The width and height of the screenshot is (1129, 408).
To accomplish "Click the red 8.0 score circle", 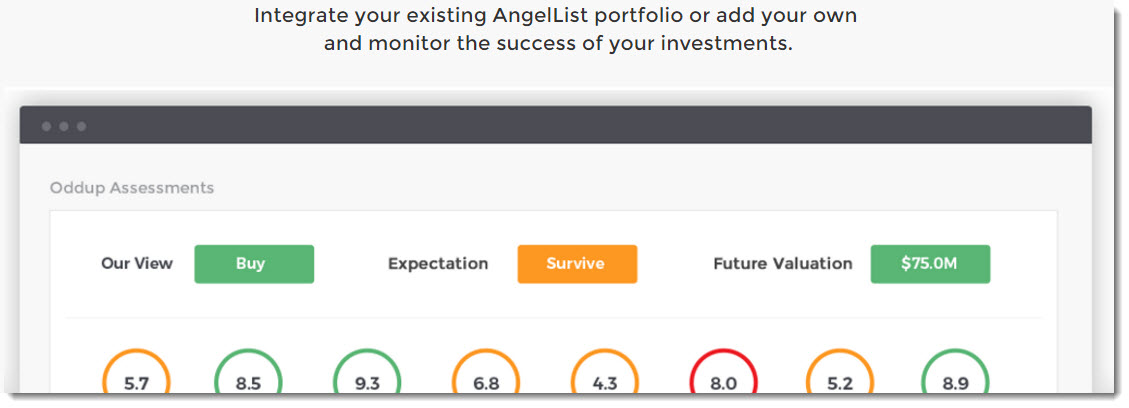I will (x=723, y=382).
